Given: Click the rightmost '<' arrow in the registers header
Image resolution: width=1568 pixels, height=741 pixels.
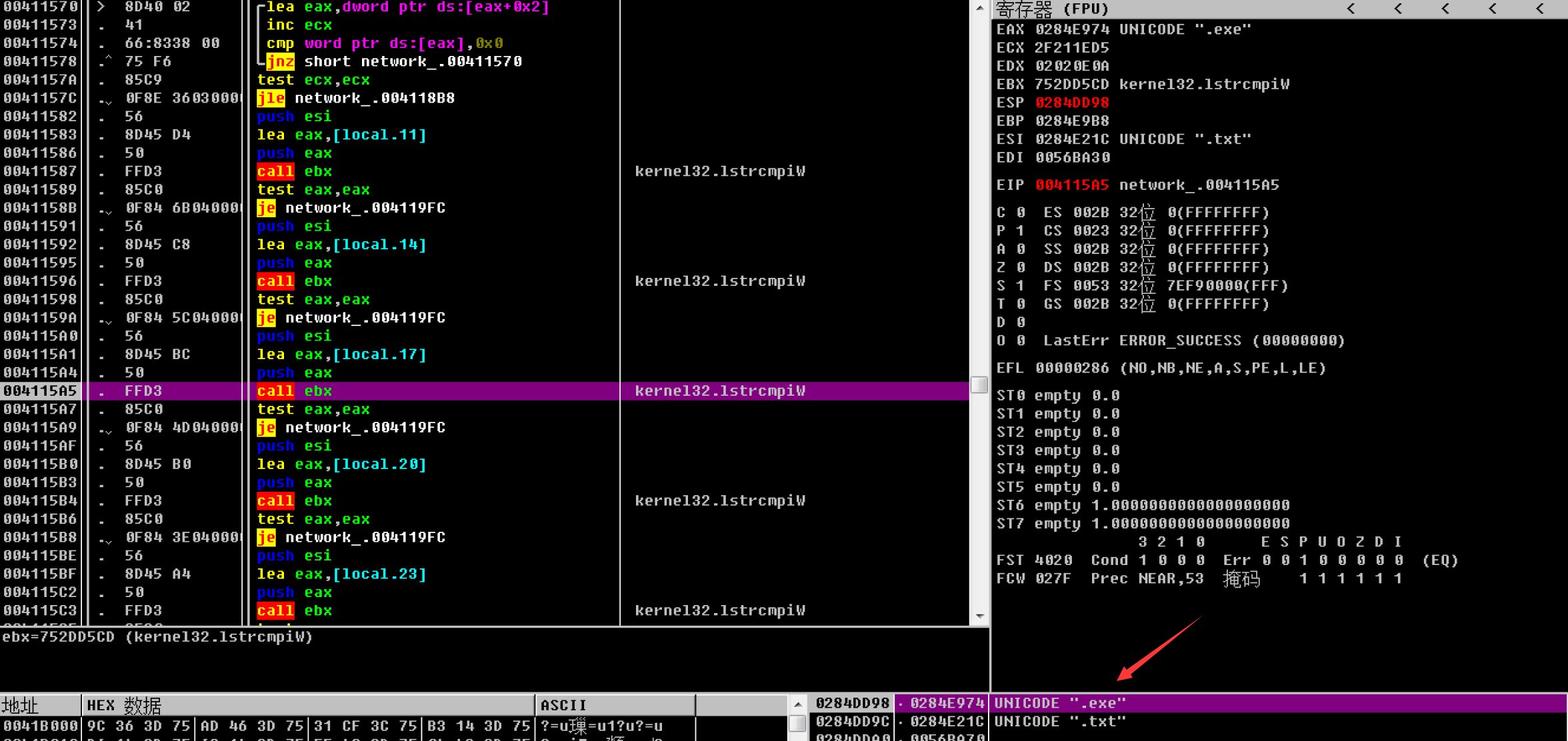Looking at the screenshot, I should coord(1539,9).
